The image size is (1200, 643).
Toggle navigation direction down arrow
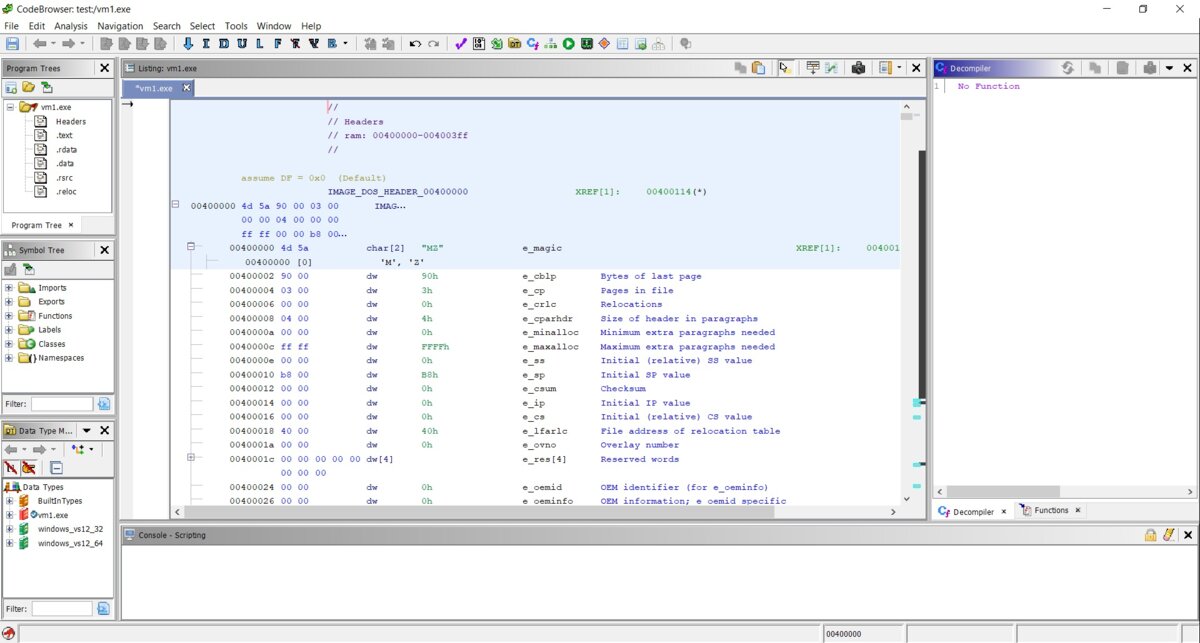coord(187,44)
